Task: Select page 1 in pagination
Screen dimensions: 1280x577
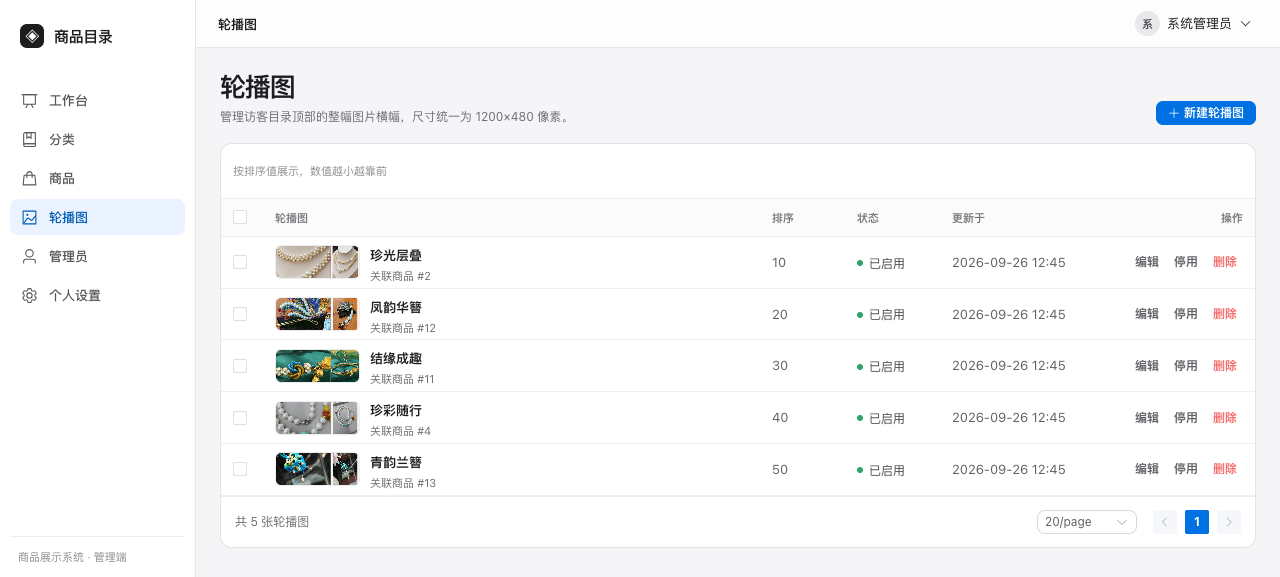Action: [1197, 522]
